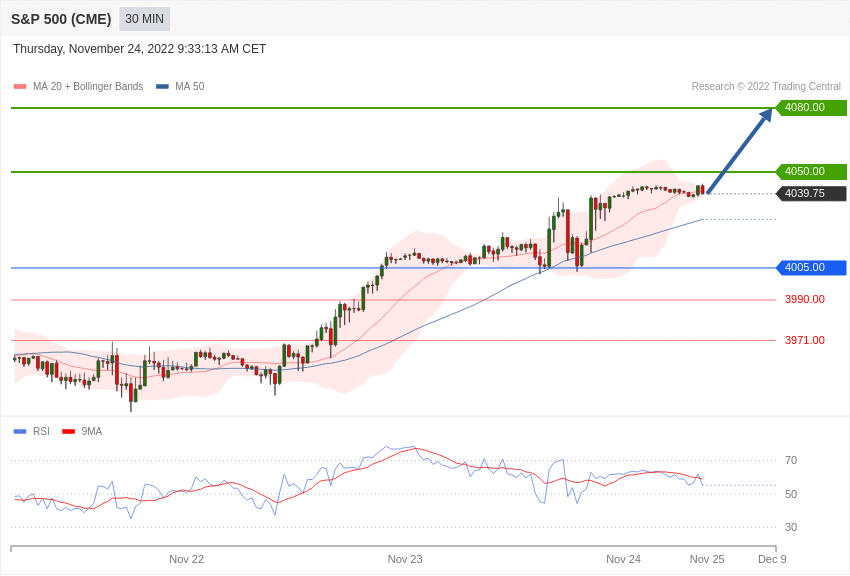
Task: Click Research © 2022 Trading Central text
Action: (766, 86)
